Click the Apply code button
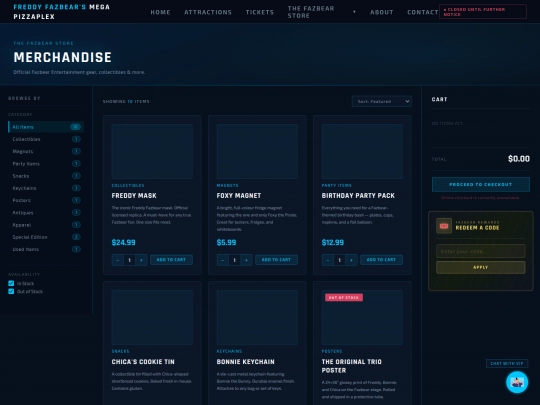 (481, 267)
